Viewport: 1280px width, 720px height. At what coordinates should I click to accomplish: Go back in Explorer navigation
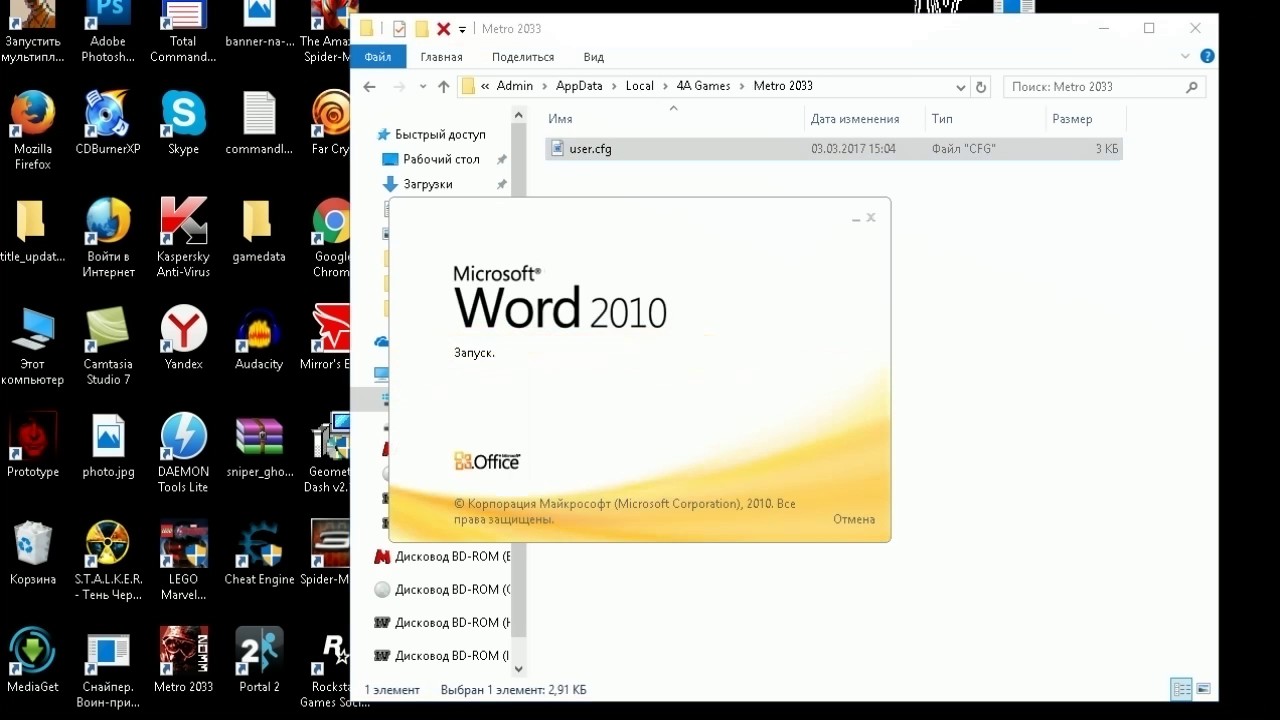[x=369, y=87]
